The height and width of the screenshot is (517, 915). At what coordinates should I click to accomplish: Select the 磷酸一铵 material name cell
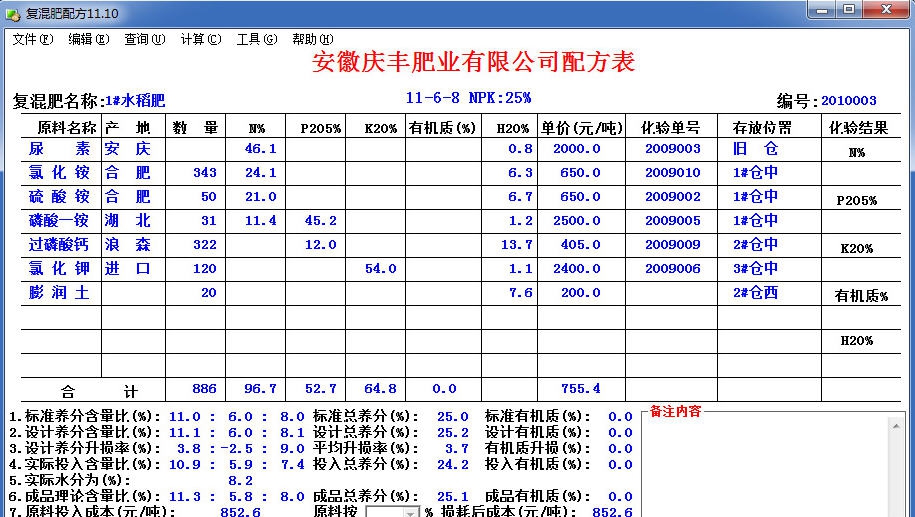(61, 221)
